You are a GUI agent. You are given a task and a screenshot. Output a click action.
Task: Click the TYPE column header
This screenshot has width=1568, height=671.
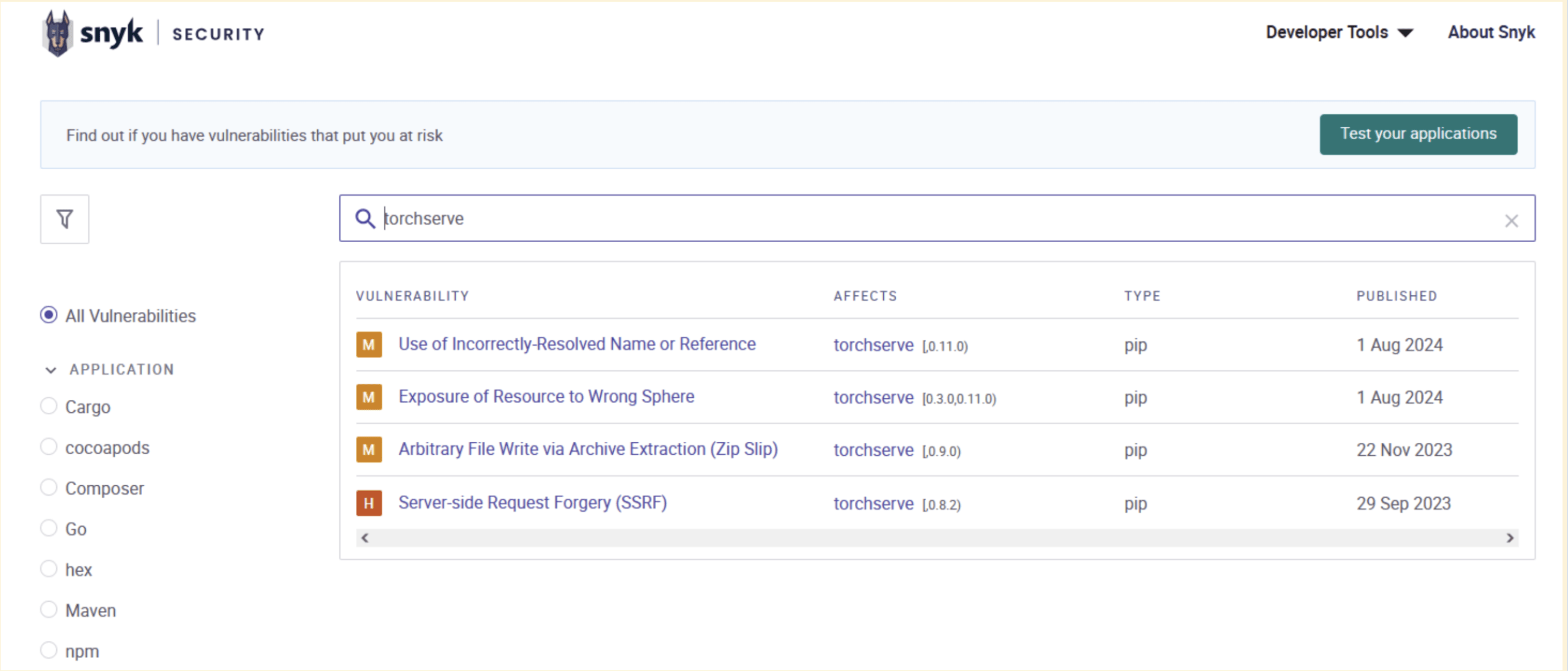click(x=1142, y=296)
